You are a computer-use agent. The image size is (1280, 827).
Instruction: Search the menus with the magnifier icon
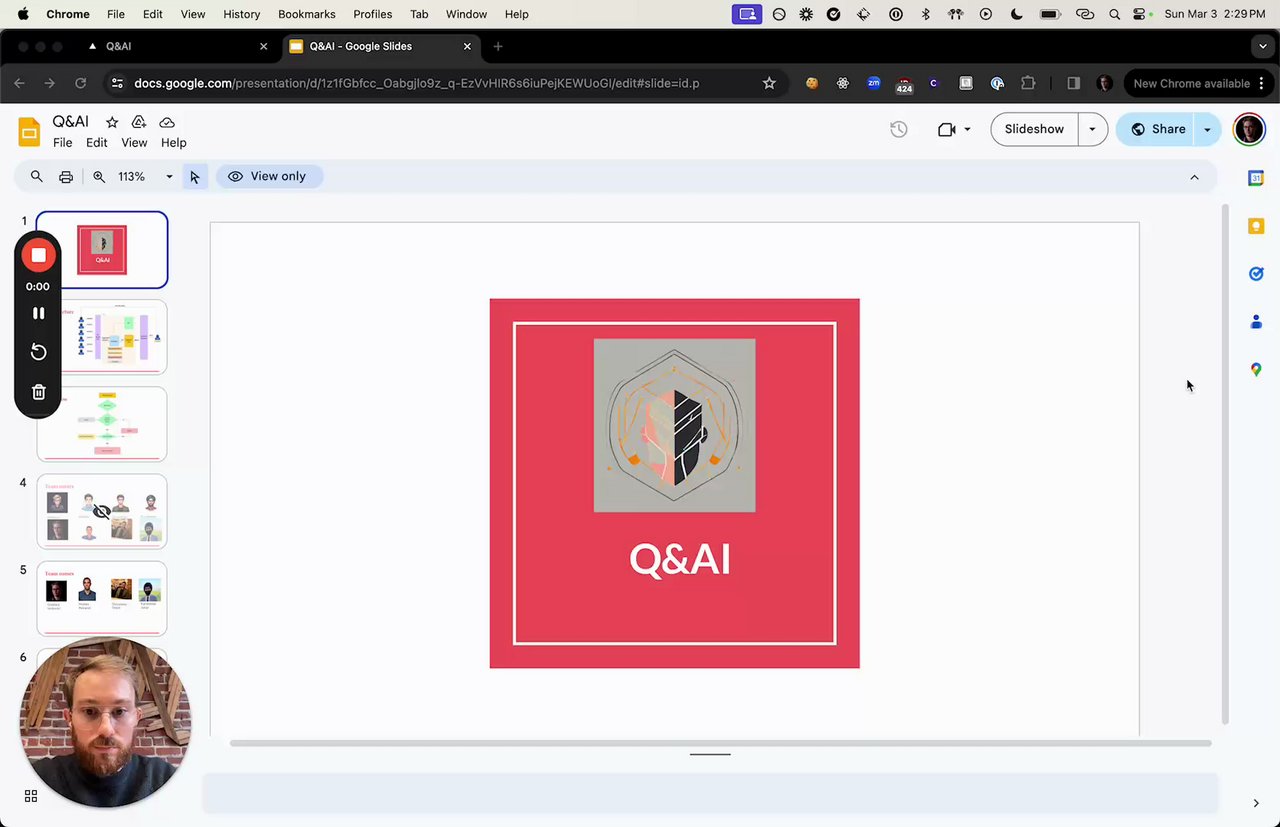[x=37, y=176]
